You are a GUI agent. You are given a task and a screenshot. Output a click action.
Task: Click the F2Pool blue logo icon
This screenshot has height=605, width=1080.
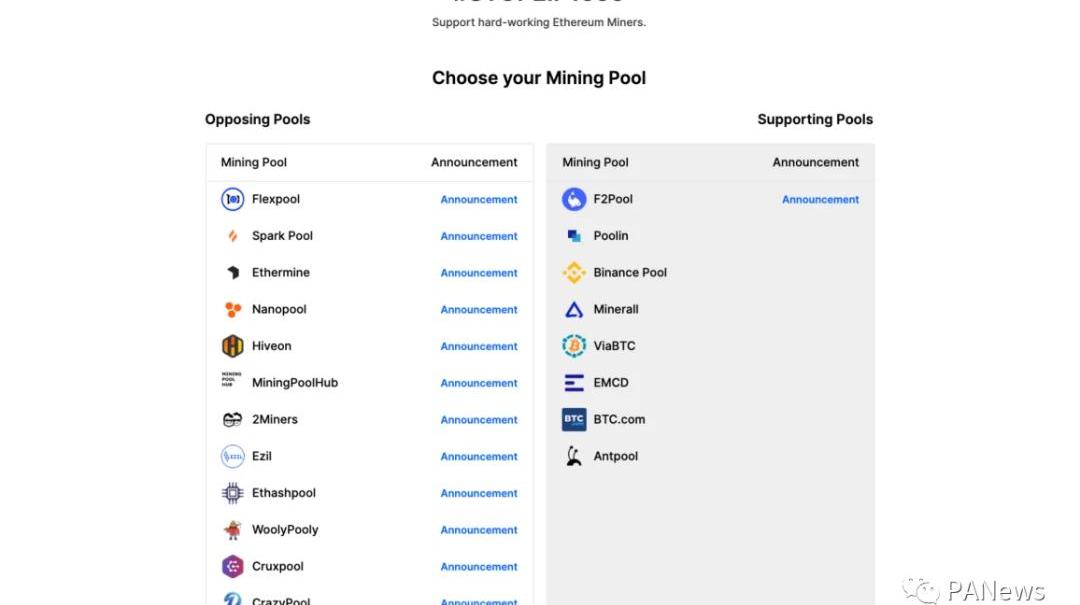(574, 199)
